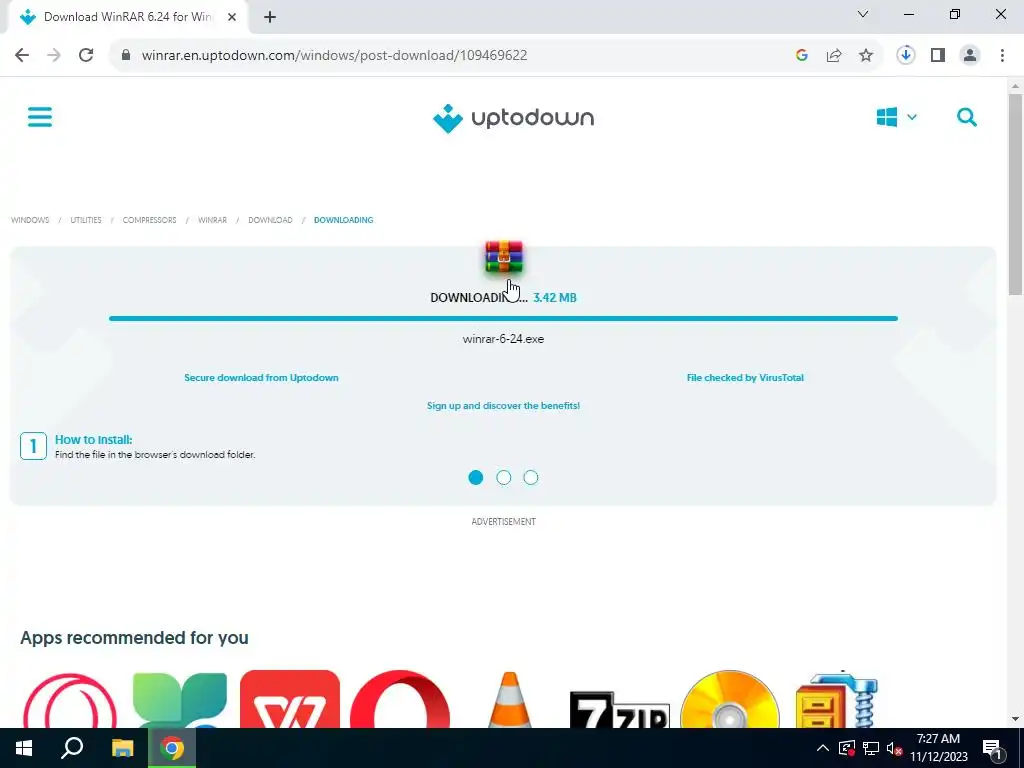
Task: Open the file cabinet clamp recommended app
Action: pyautogui.click(x=837, y=699)
